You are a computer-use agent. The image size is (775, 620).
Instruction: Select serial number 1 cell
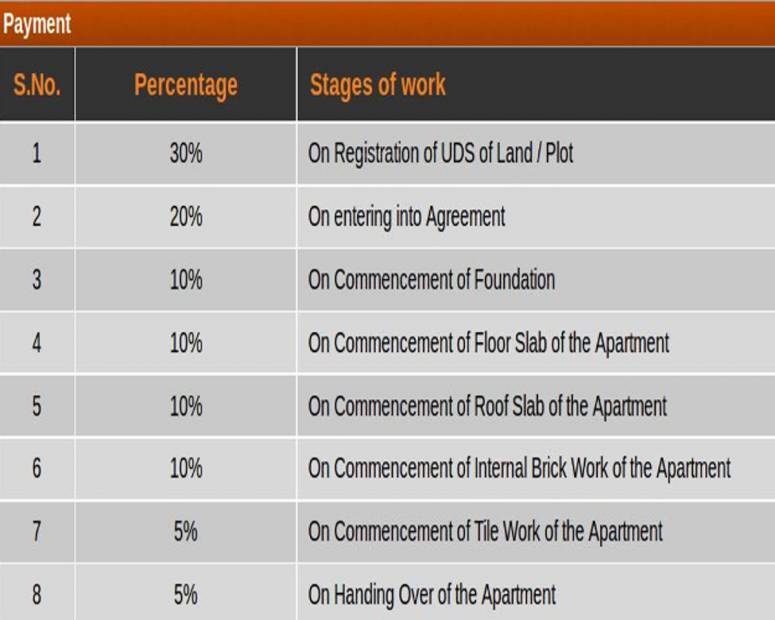pos(37,154)
